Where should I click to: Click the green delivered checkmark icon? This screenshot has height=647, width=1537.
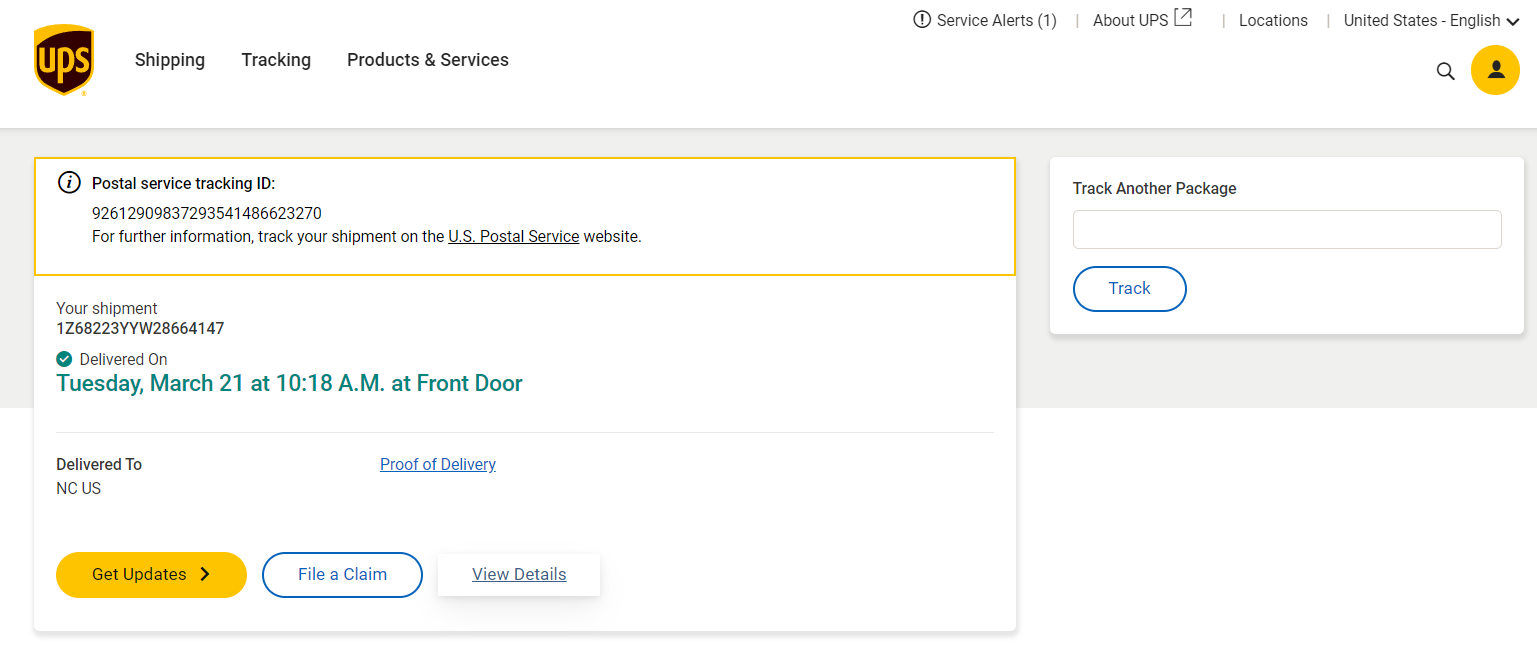pos(64,359)
